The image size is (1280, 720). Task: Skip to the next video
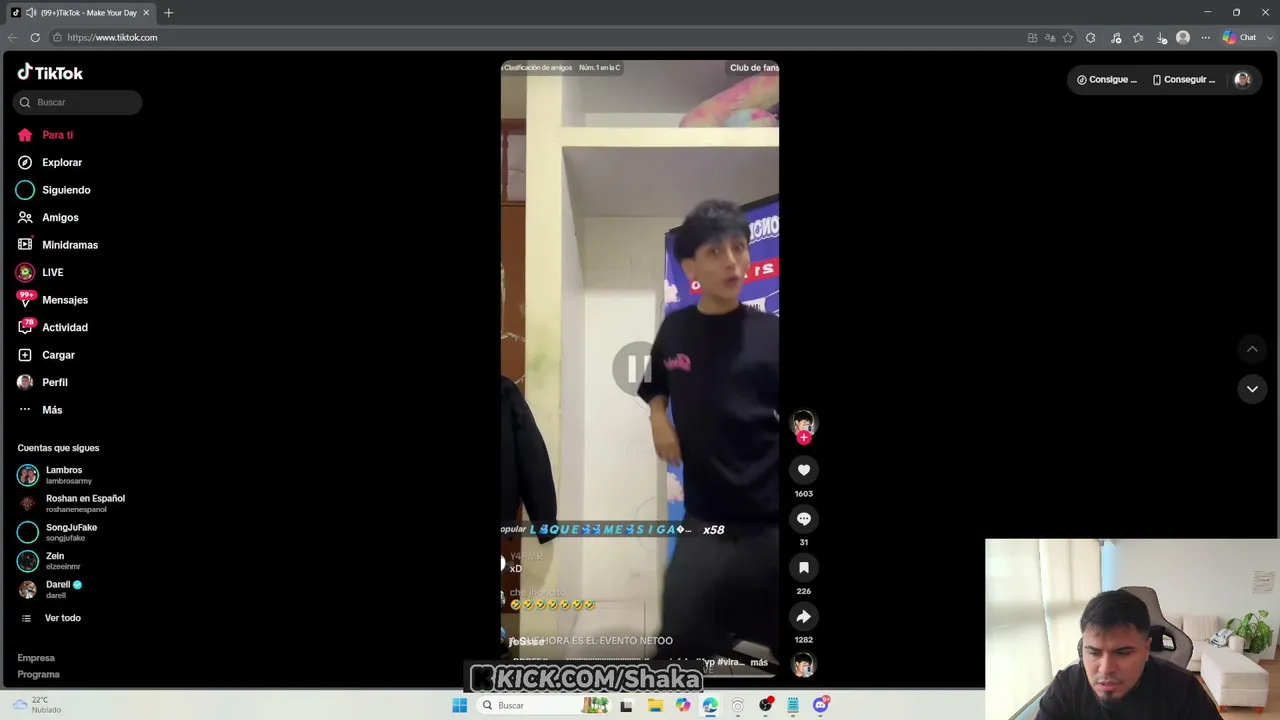click(1252, 389)
